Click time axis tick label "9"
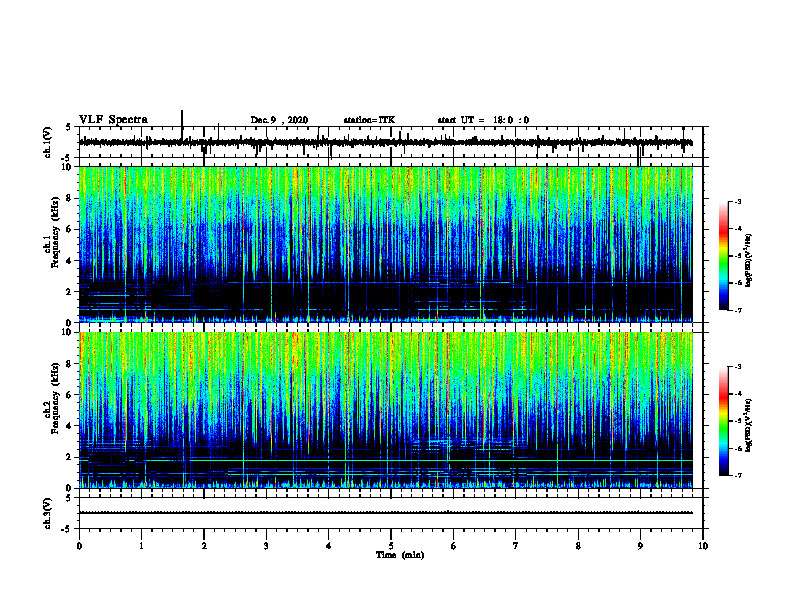This screenshot has width=792, height=612. pyautogui.click(x=640, y=546)
